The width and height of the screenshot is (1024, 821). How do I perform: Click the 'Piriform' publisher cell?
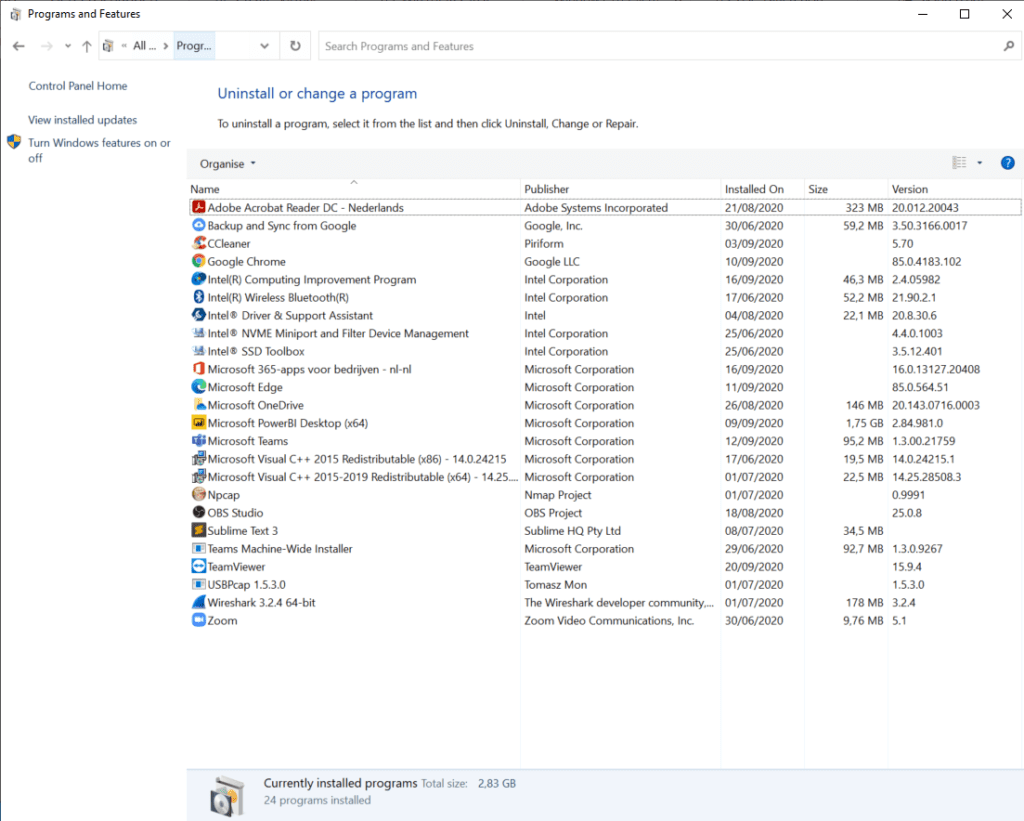point(543,244)
